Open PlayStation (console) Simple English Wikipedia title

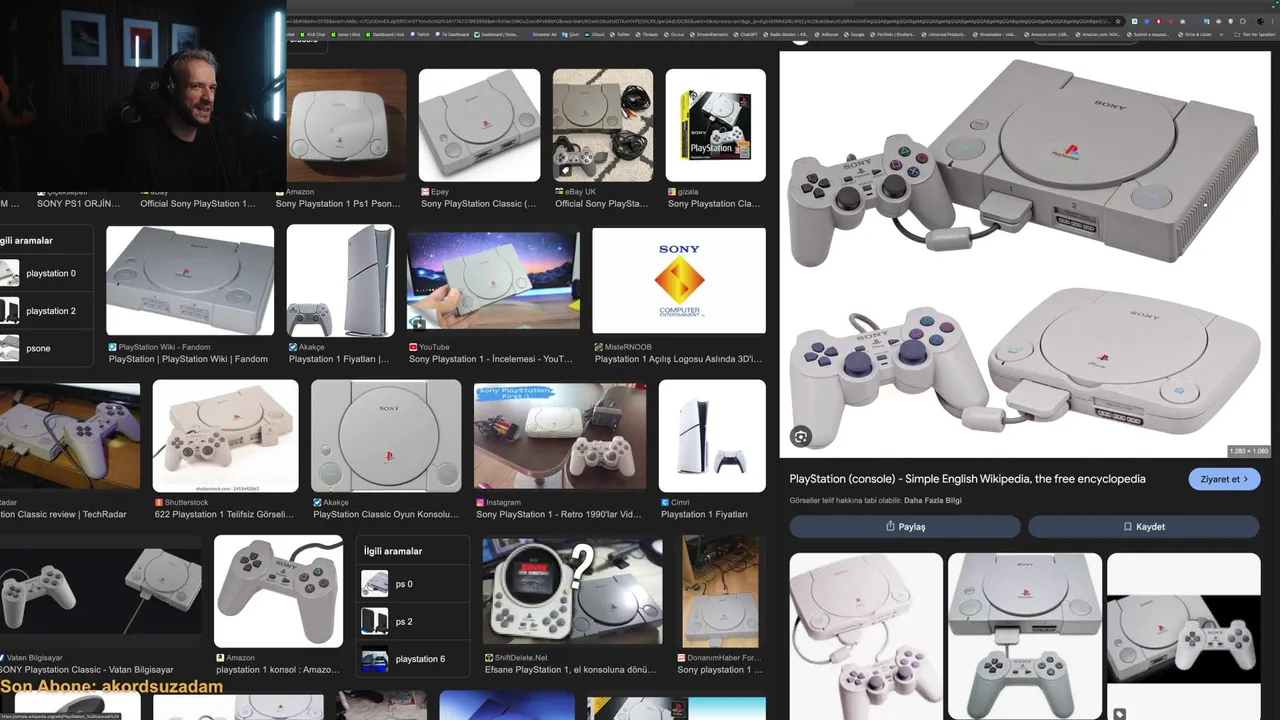tap(968, 479)
